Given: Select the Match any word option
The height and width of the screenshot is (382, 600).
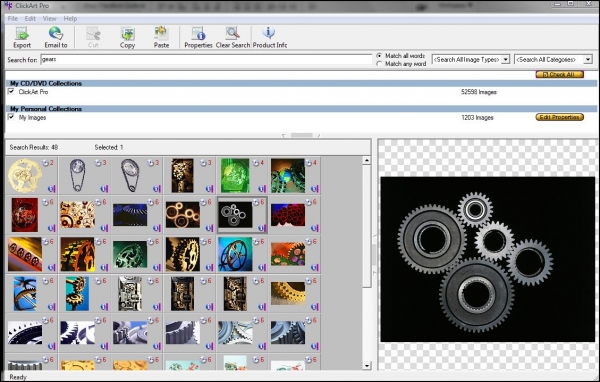Looking at the screenshot, I should tap(379, 64).
